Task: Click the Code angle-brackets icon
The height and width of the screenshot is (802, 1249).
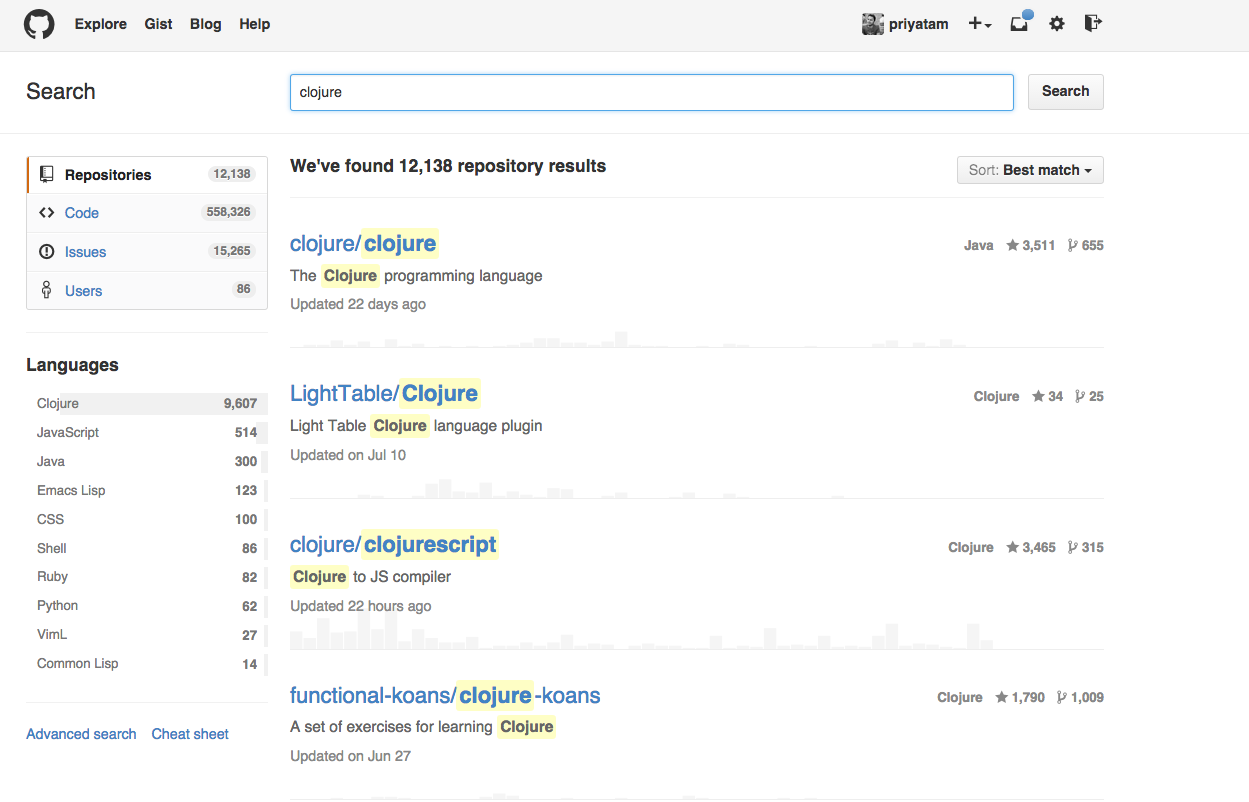Action: click(x=46, y=212)
